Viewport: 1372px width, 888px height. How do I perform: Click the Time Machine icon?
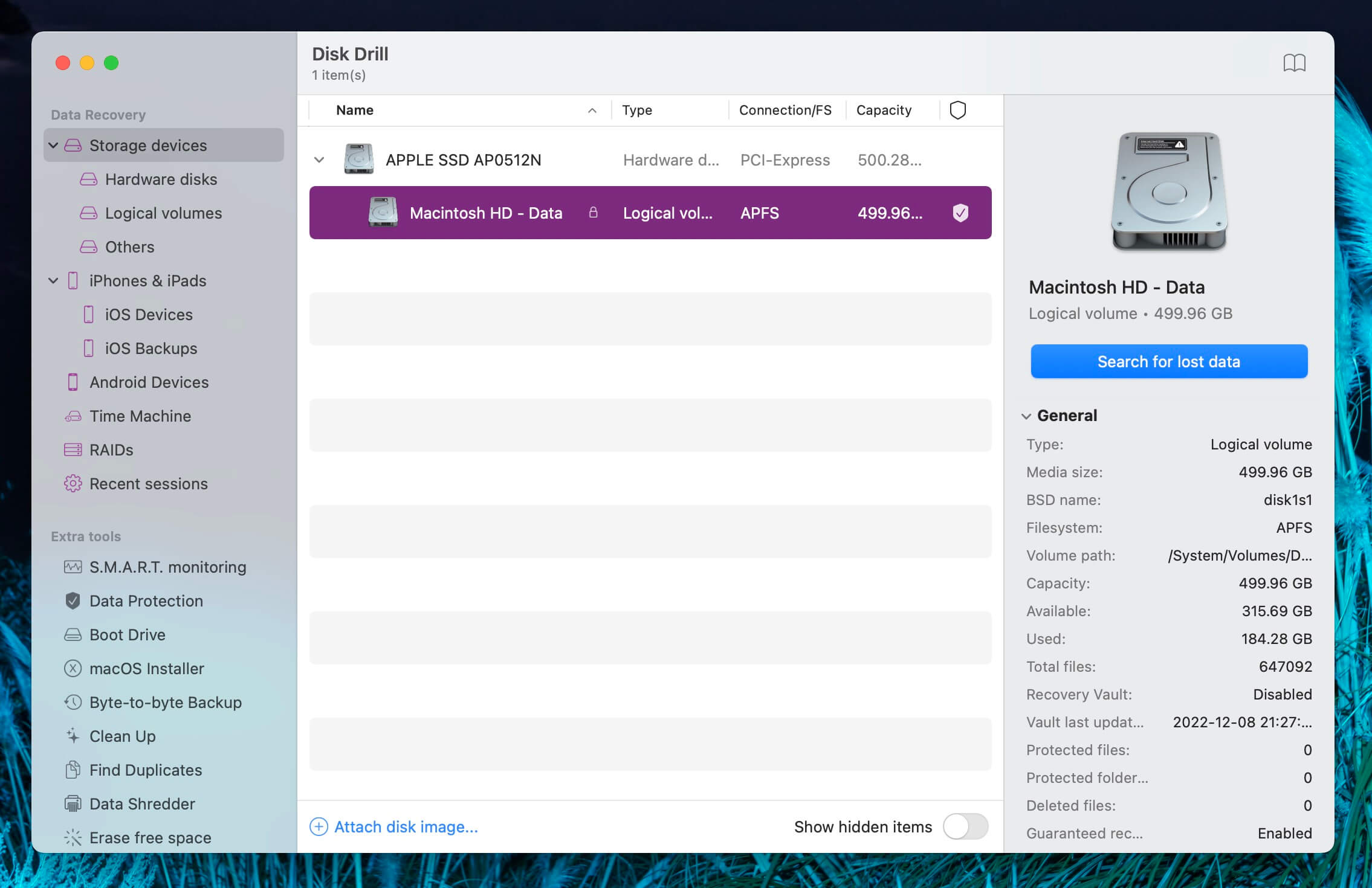point(73,416)
